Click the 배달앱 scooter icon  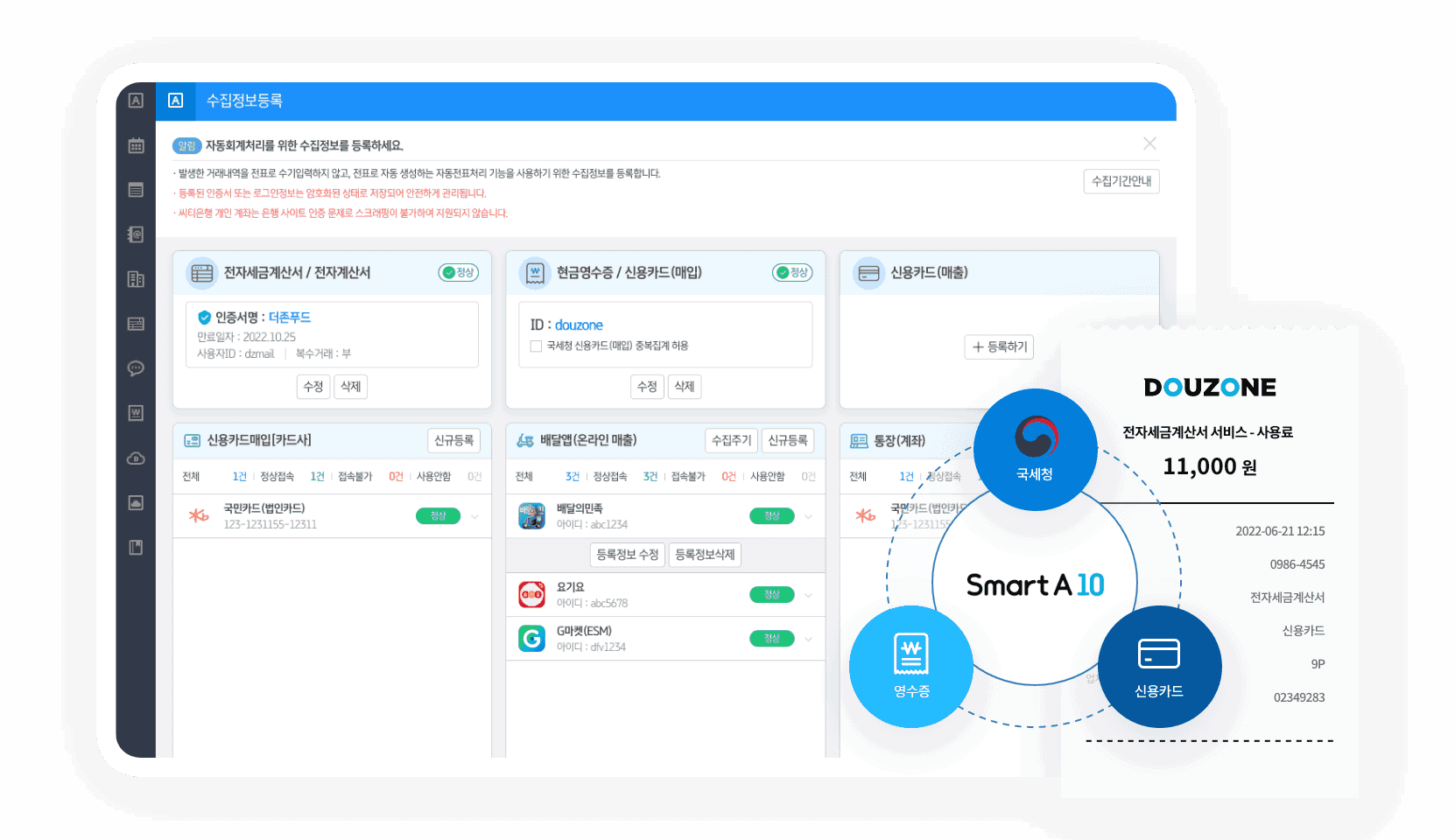point(525,440)
